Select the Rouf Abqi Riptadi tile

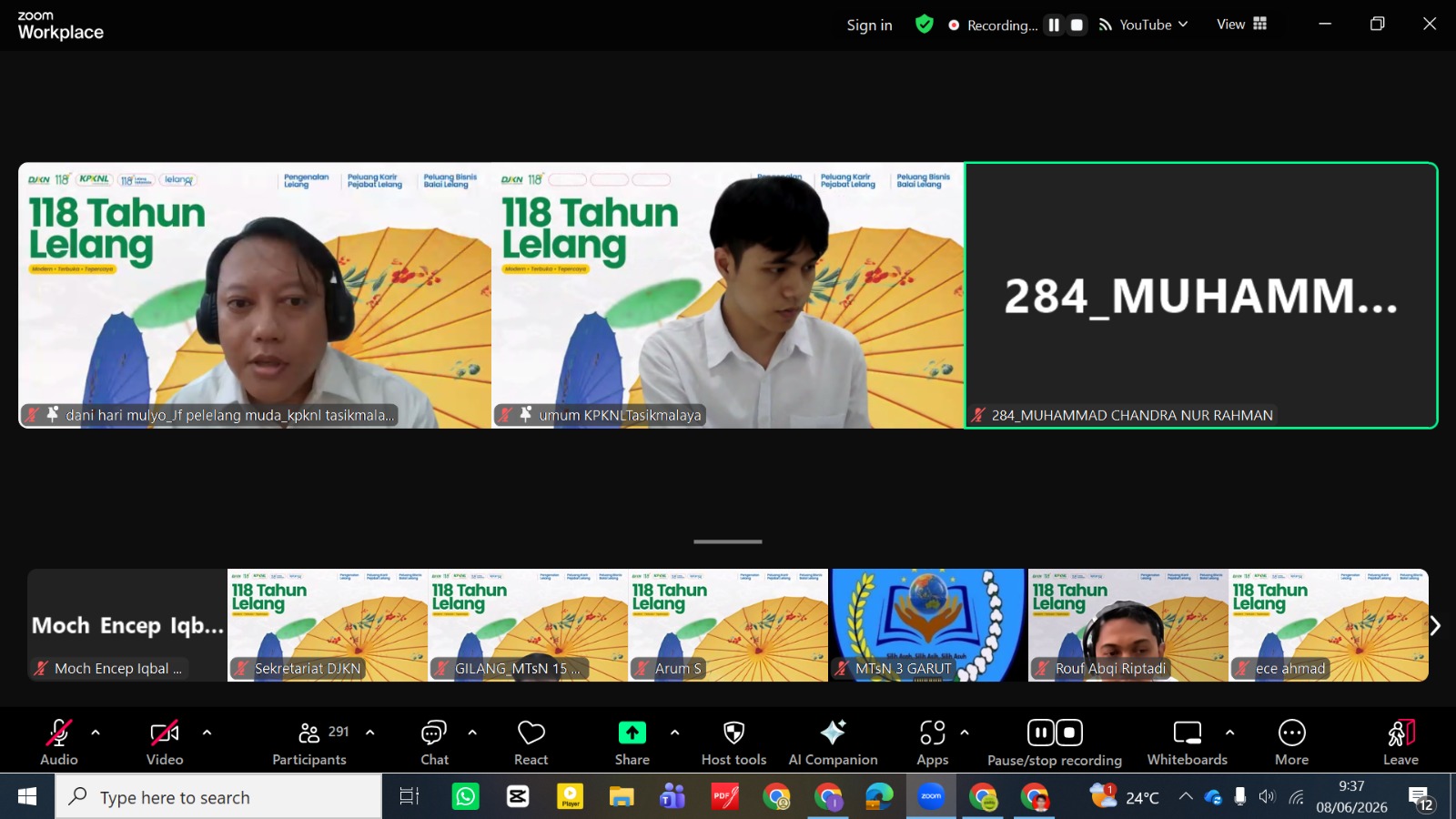[x=1128, y=625]
